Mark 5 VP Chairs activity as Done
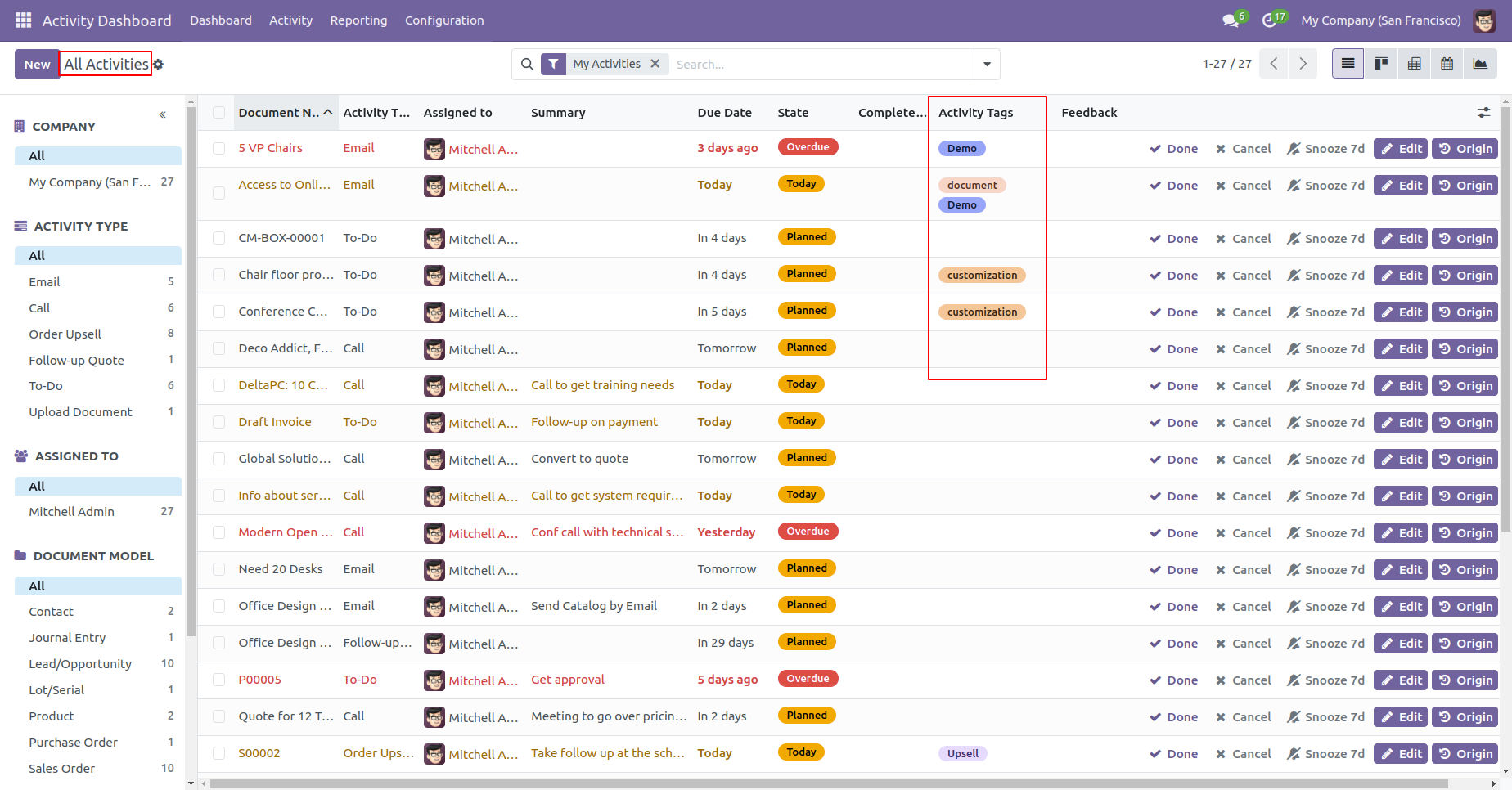This screenshot has height=790, width=1512. 1174,149
